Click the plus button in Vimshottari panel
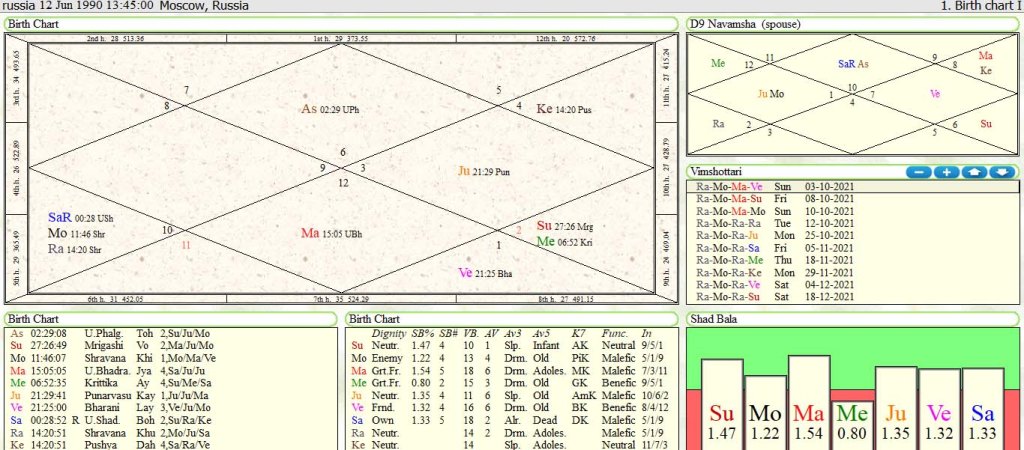 (x=946, y=172)
